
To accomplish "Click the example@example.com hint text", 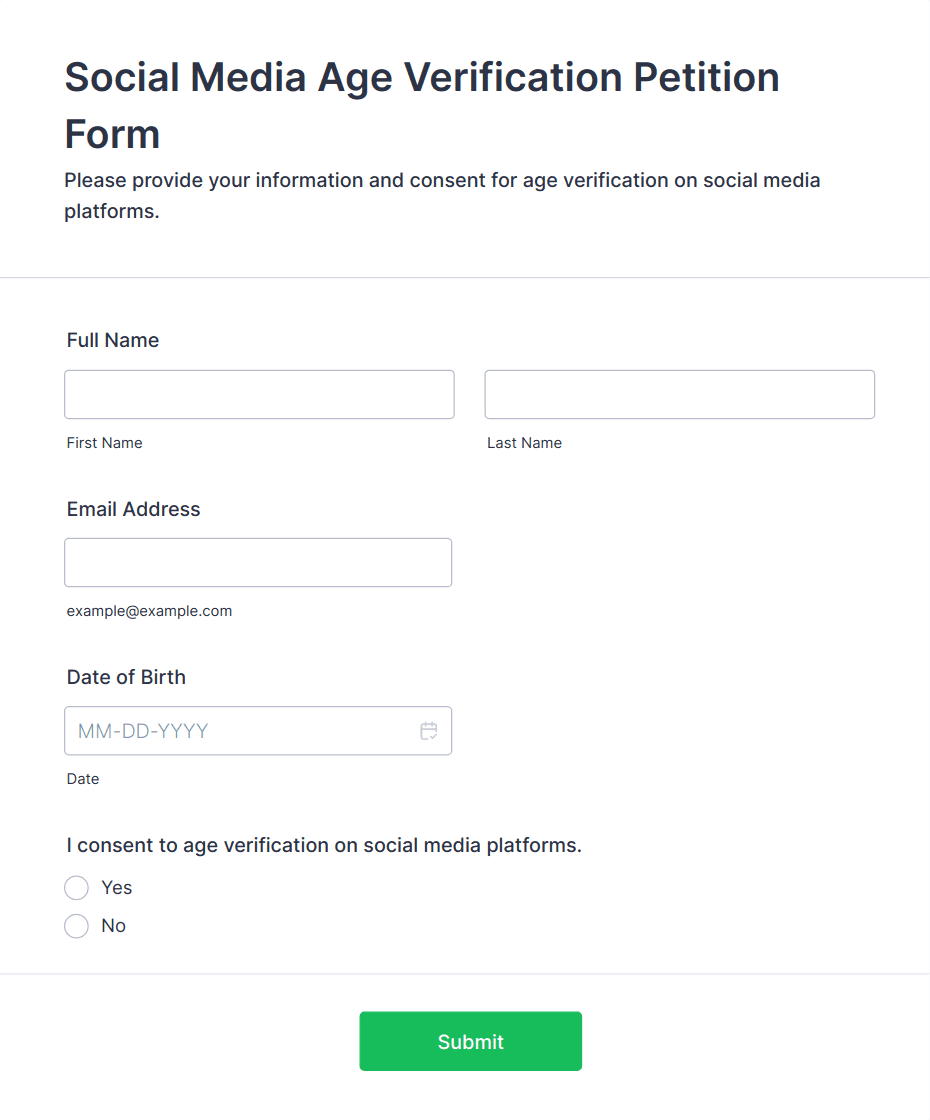I will tap(150, 611).
